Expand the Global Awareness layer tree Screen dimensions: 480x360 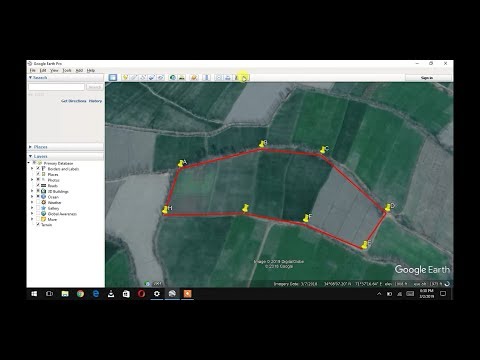coord(32,214)
